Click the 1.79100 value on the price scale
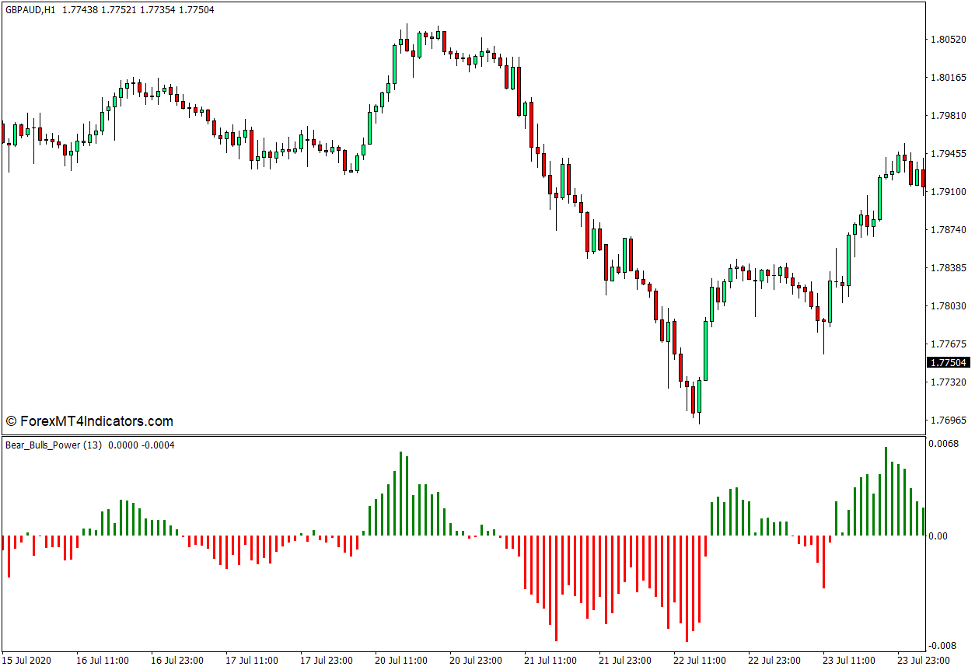This screenshot has width=977, height=670. click(x=948, y=190)
